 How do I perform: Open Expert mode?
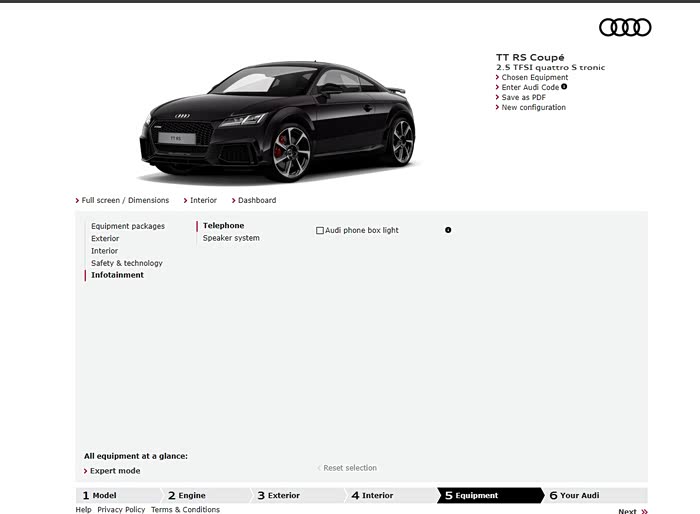click(116, 471)
